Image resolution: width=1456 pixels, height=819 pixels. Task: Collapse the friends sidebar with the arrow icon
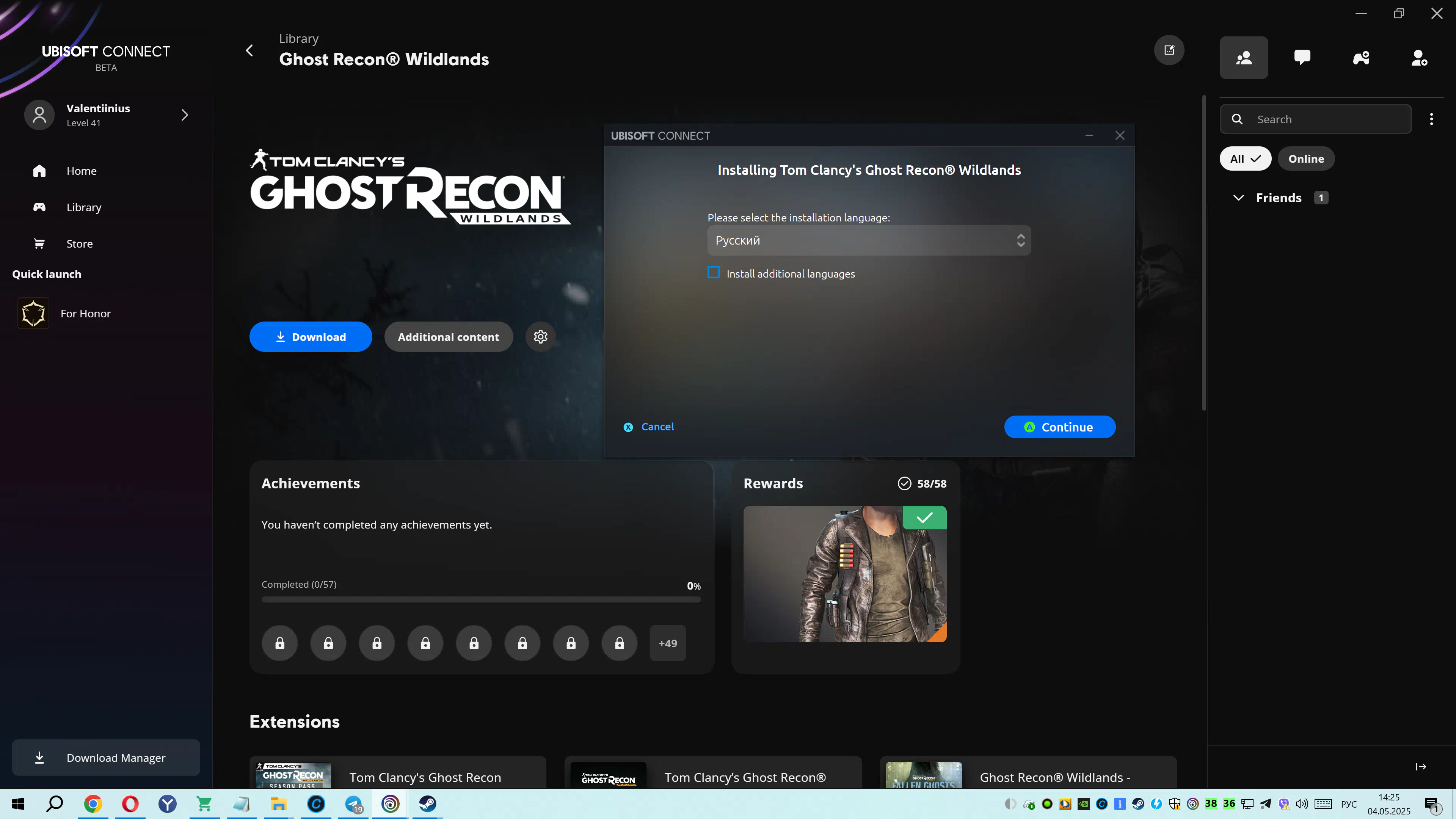pos(1421,766)
